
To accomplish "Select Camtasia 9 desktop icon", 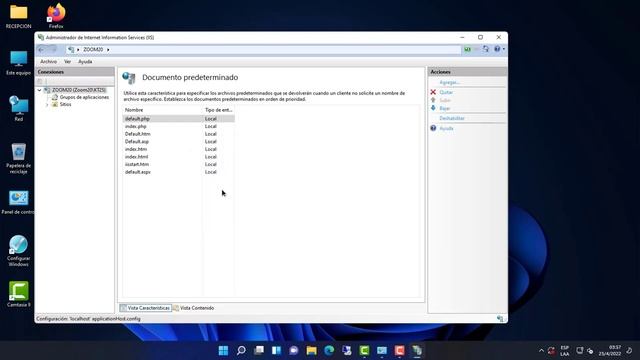I will [x=18, y=294].
